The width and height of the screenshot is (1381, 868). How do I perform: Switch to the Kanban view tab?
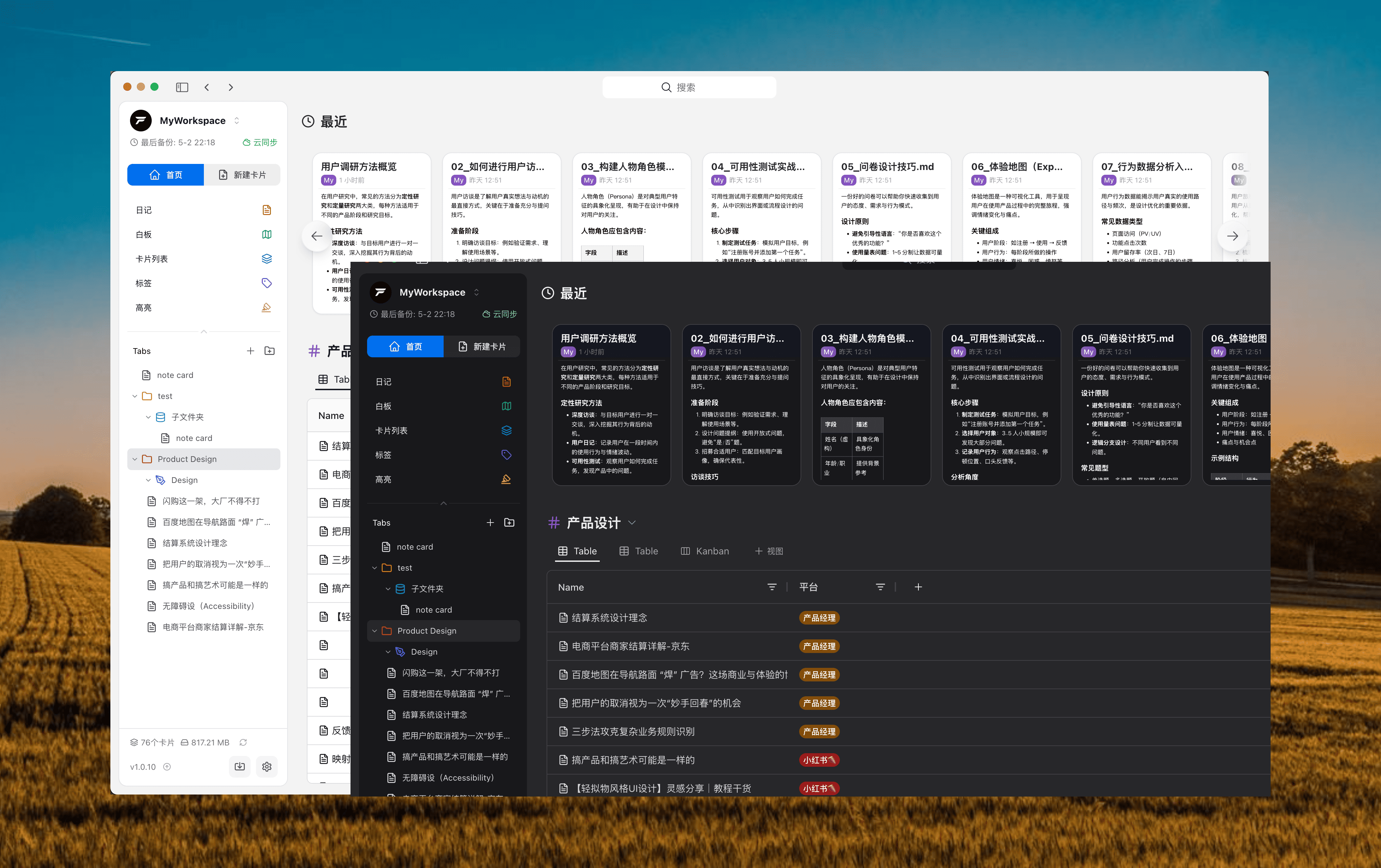tap(705, 551)
